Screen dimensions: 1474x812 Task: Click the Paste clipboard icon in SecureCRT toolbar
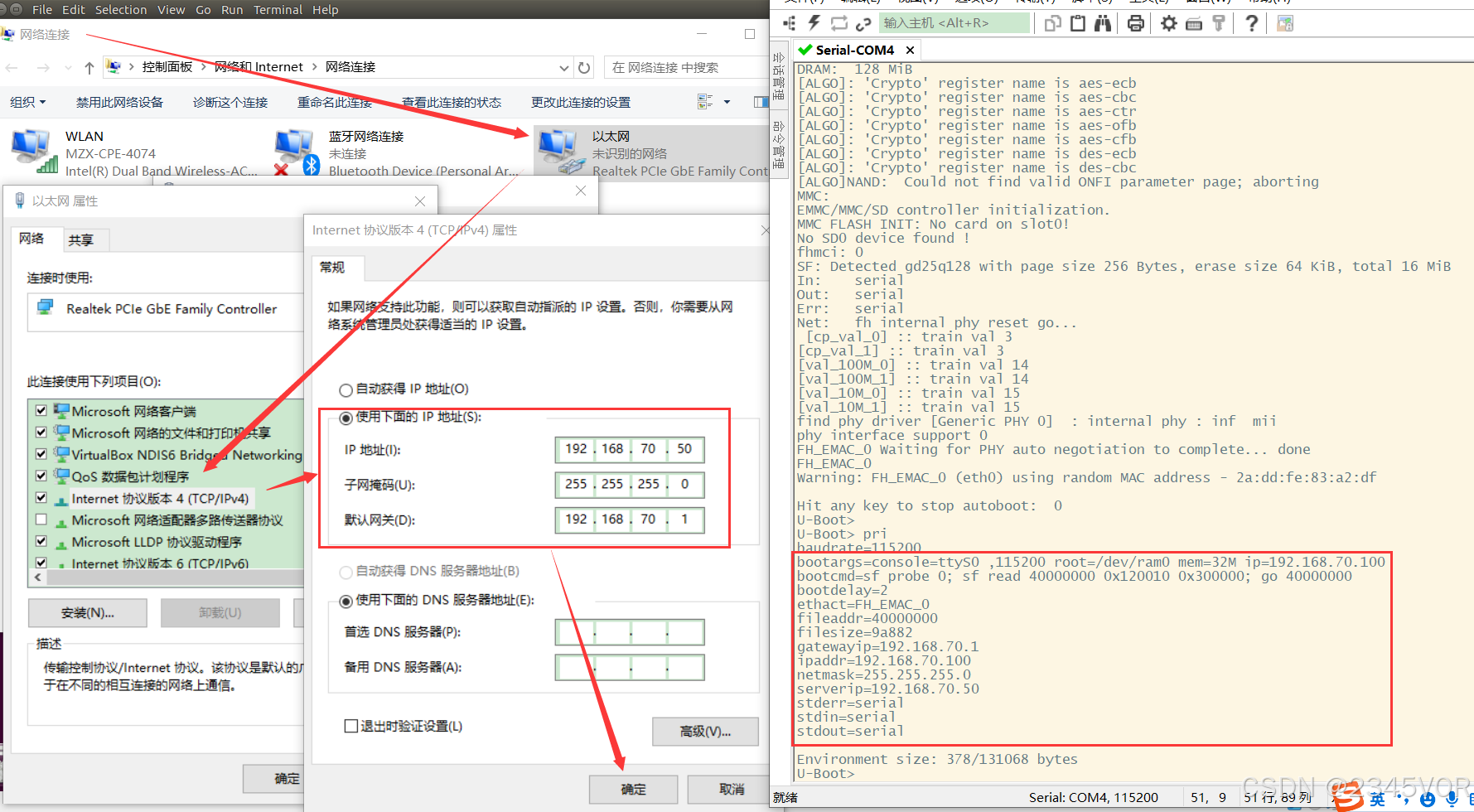tap(1077, 23)
